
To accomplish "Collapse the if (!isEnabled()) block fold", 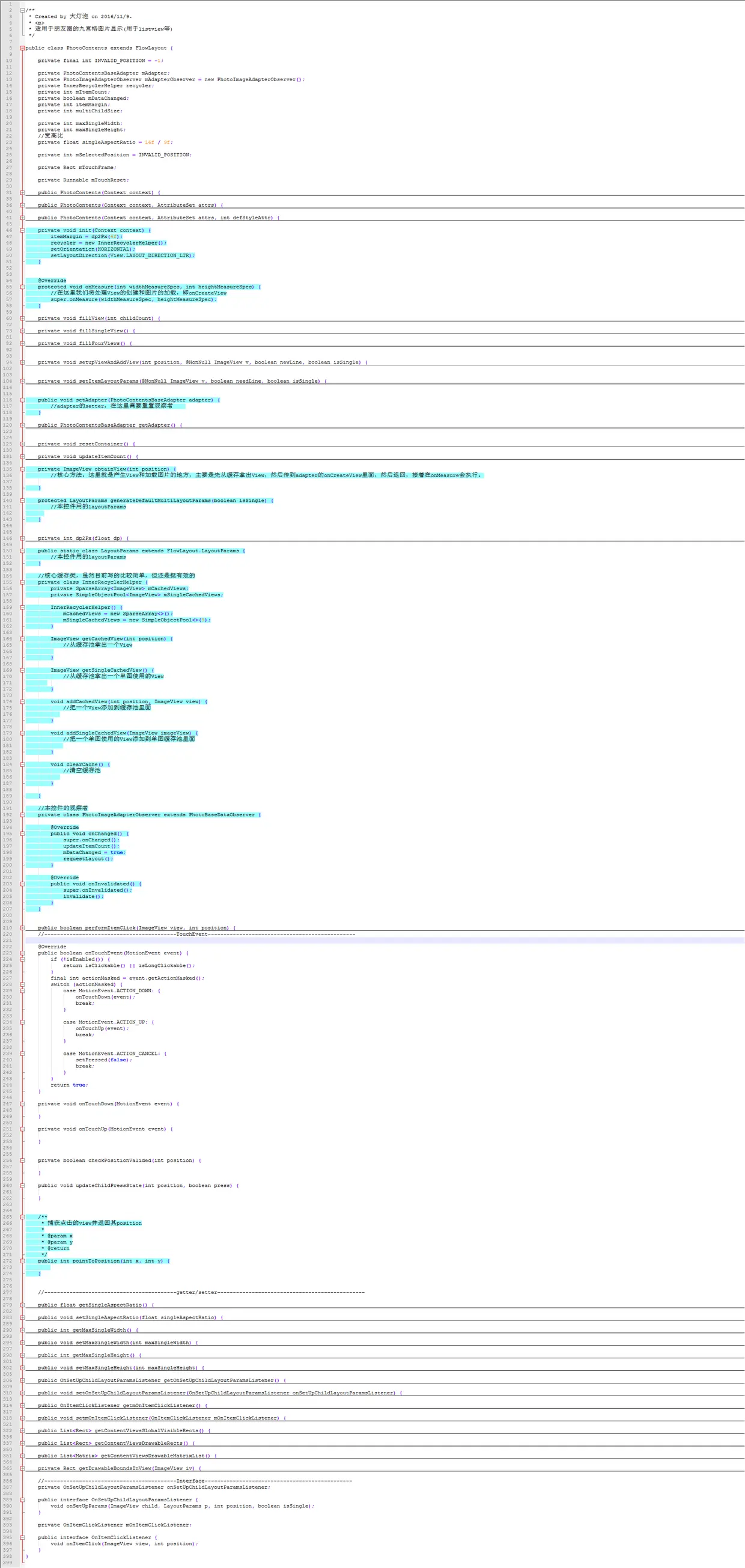I will [22, 959].
